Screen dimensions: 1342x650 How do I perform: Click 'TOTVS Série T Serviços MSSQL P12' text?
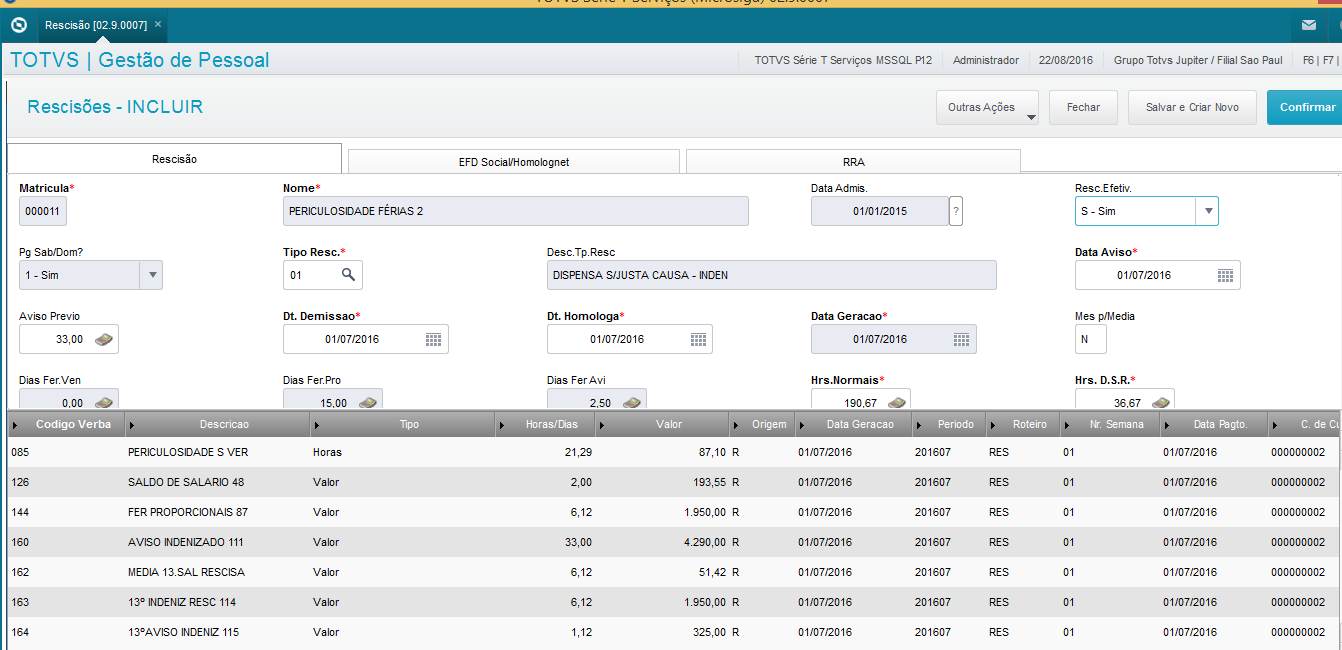tap(843, 60)
